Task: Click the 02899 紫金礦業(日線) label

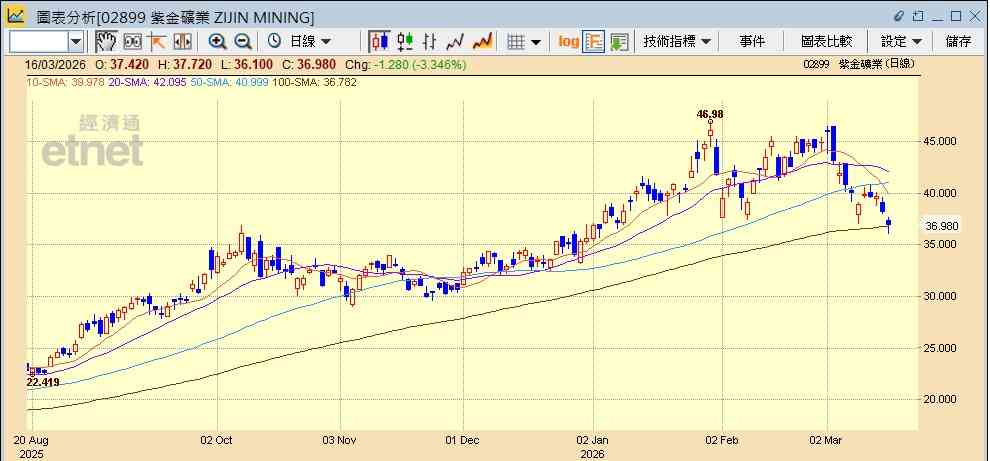Action: [859, 64]
